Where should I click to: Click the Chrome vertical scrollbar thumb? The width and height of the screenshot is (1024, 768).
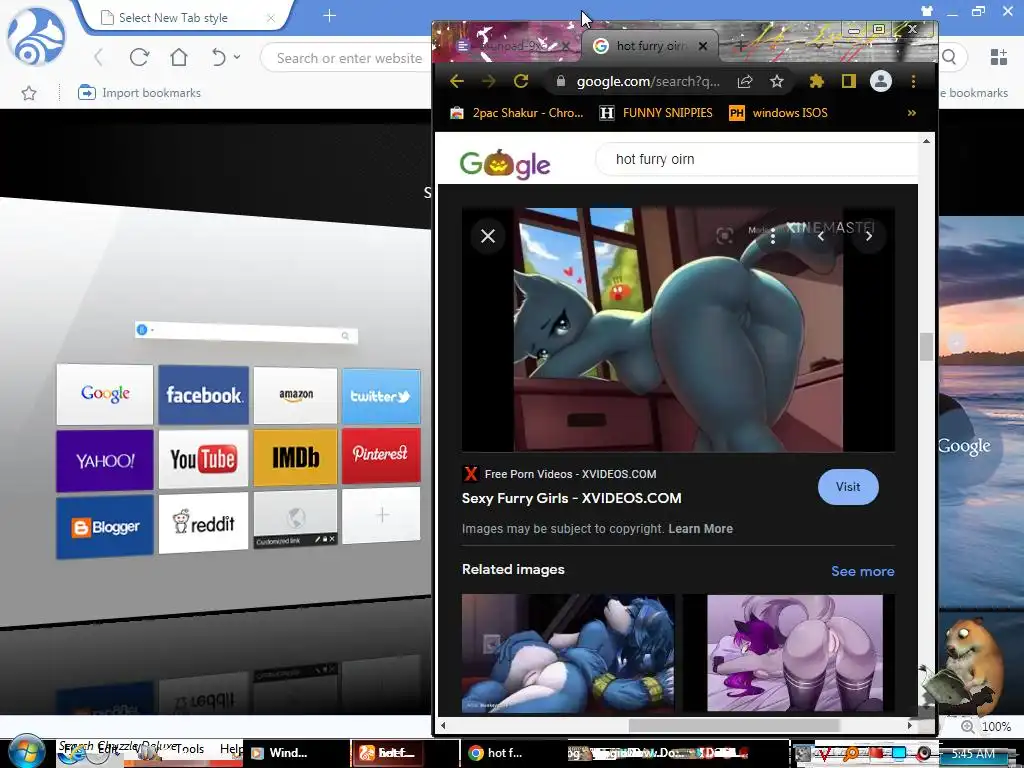tap(926, 347)
